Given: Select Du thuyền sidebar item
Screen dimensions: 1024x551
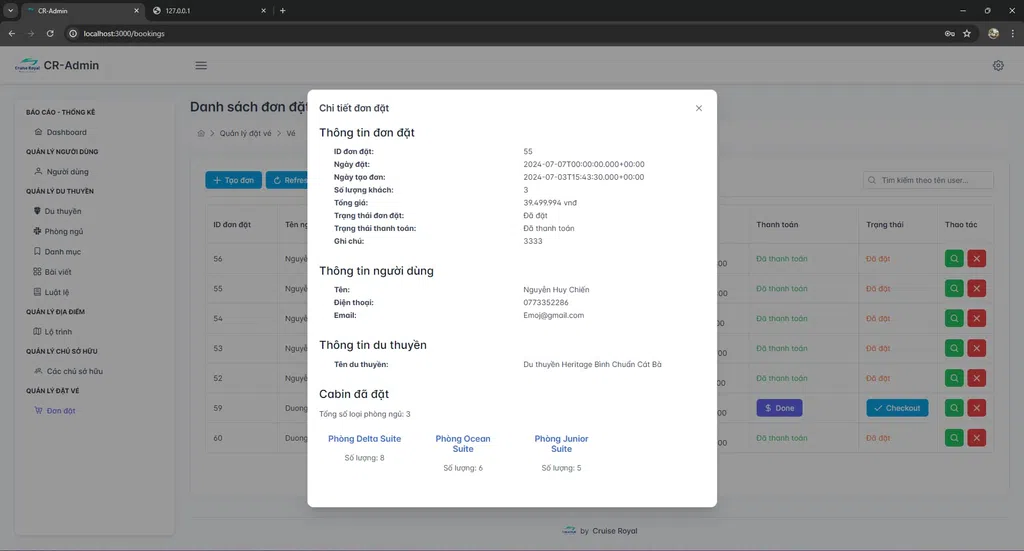Looking at the screenshot, I should coord(63,212).
